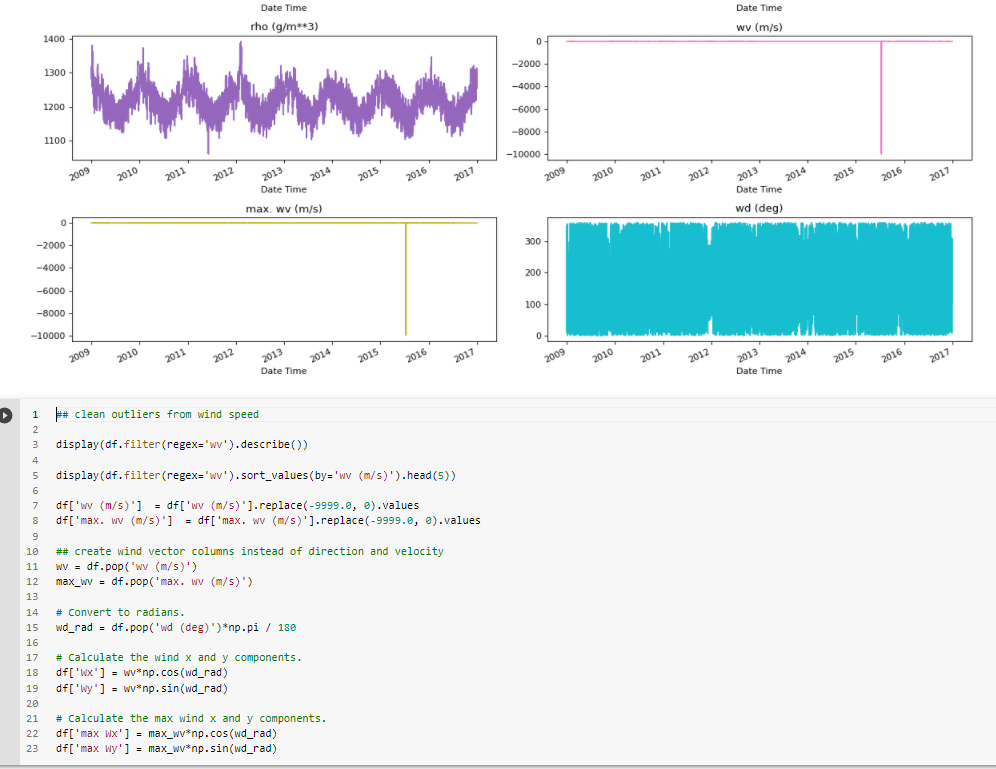The height and width of the screenshot is (769, 996).
Task: Place cursor on df['max Wy'] assignment line
Action: coord(166,749)
